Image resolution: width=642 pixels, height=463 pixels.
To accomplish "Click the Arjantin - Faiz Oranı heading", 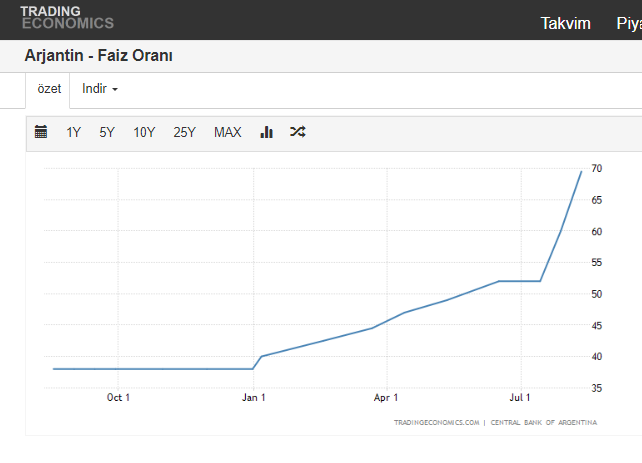I will click(98, 56).
